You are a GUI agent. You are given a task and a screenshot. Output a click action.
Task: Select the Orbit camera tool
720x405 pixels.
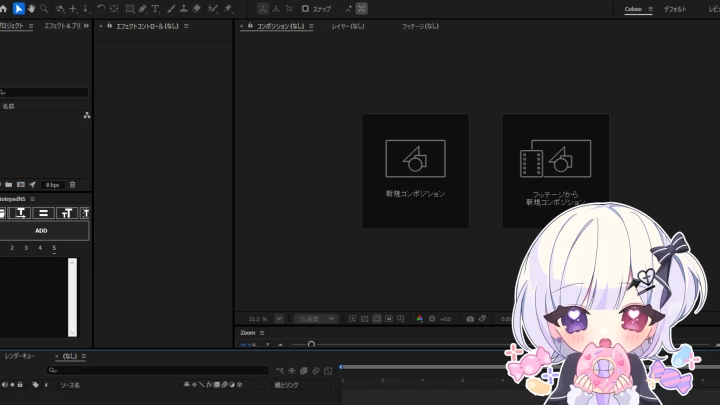pos(60,9)
